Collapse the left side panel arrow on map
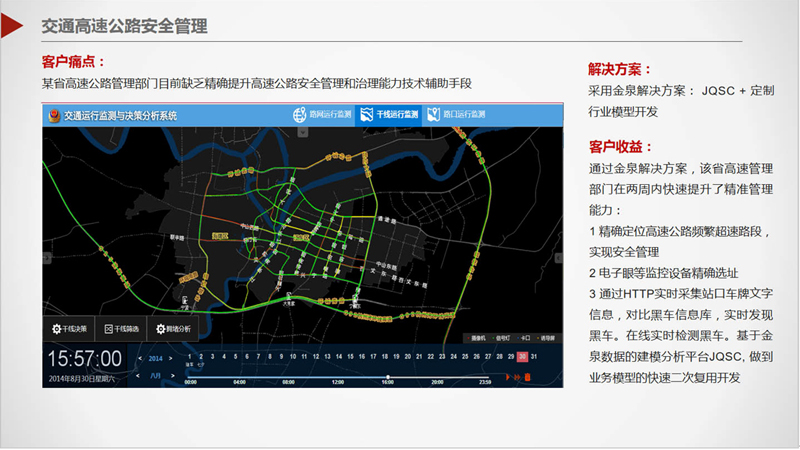Image resolution: width=800 pixels, height=450 pixels. coord(46,258)
